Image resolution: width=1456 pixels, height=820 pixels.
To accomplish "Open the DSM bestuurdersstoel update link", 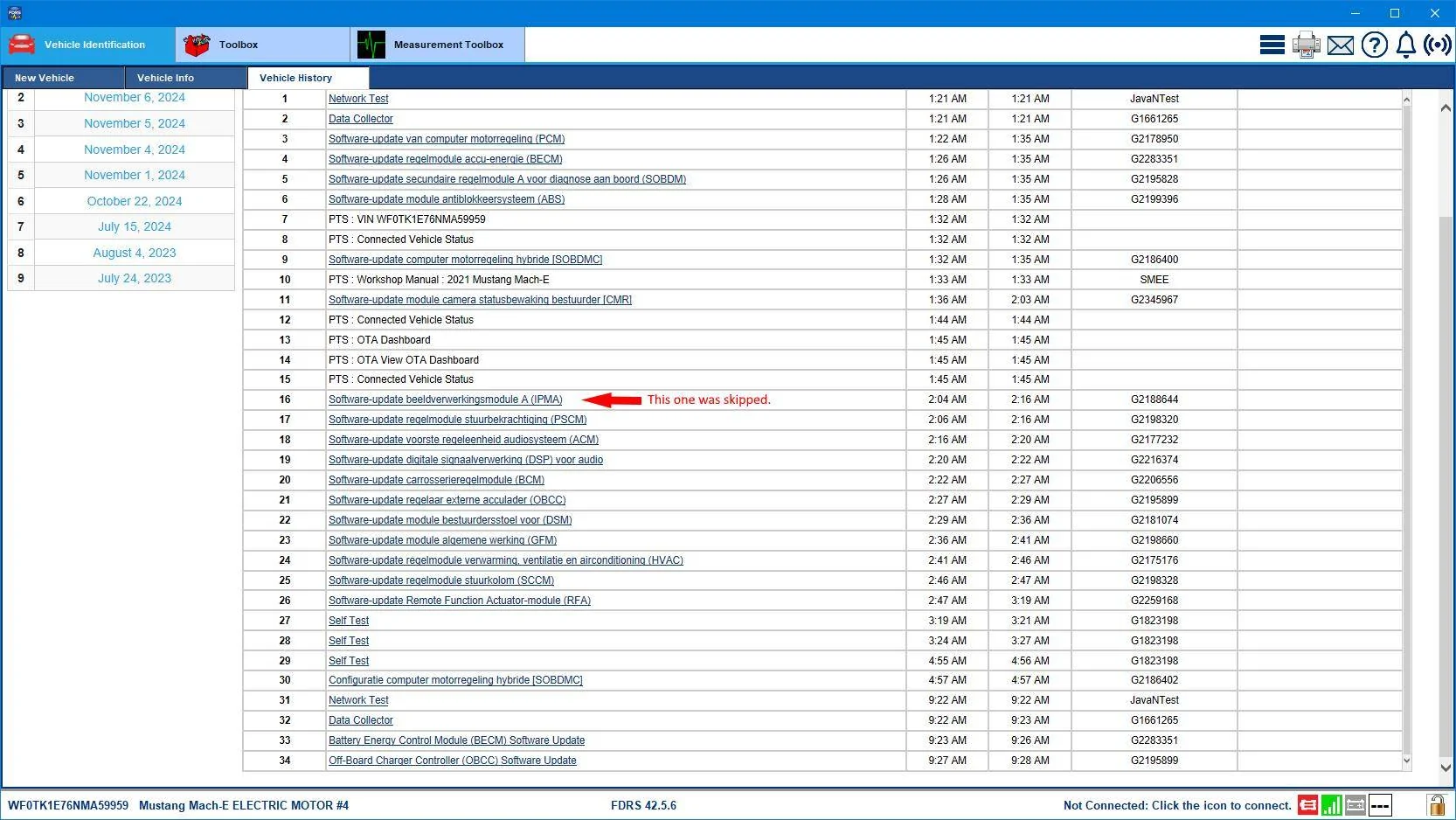I will [x=450, y=520].
